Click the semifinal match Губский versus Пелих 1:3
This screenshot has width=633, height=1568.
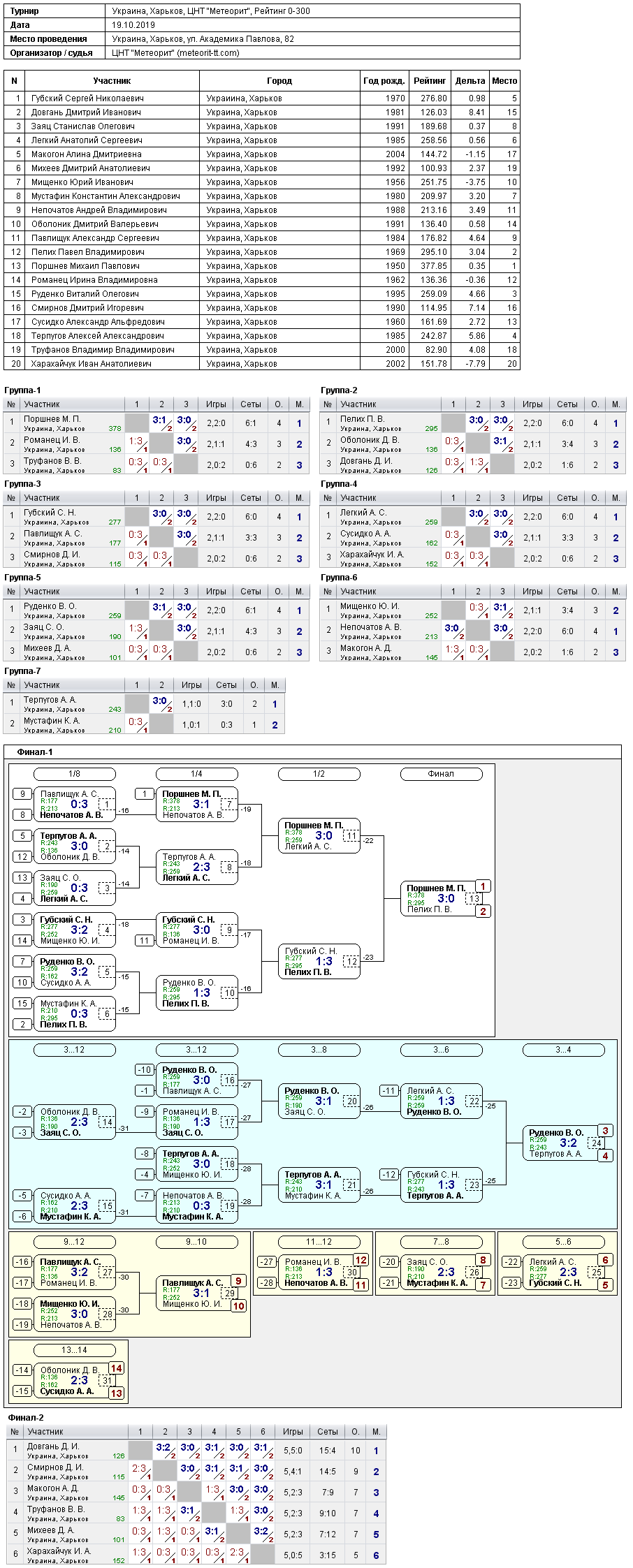(319, 962)
